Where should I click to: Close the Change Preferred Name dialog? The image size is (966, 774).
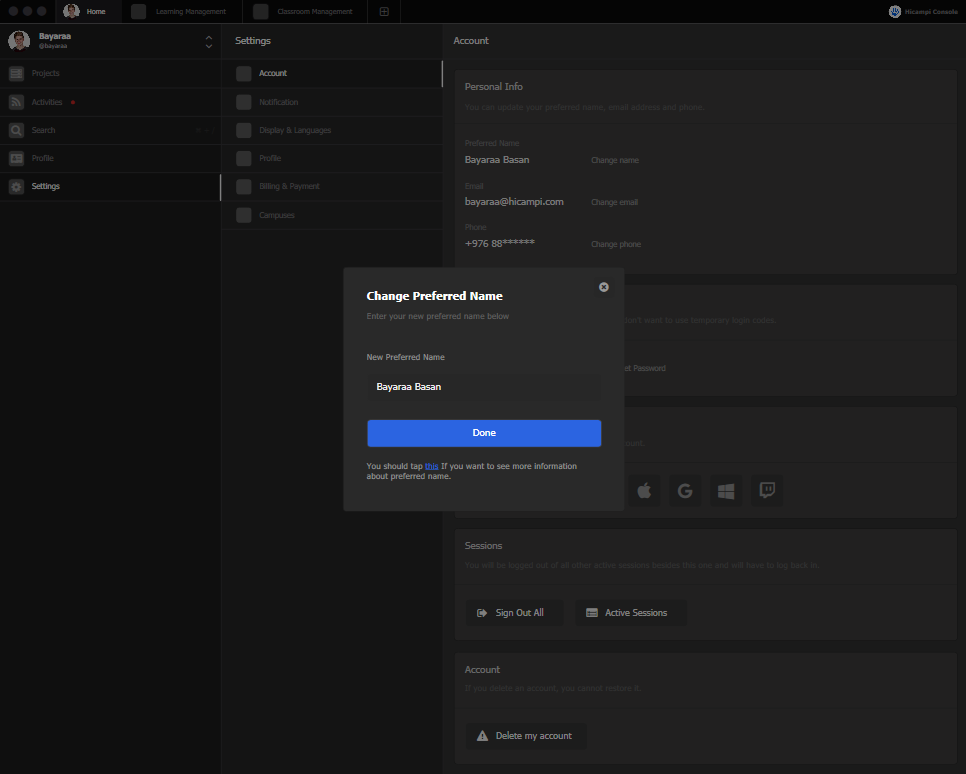(604, 287)
